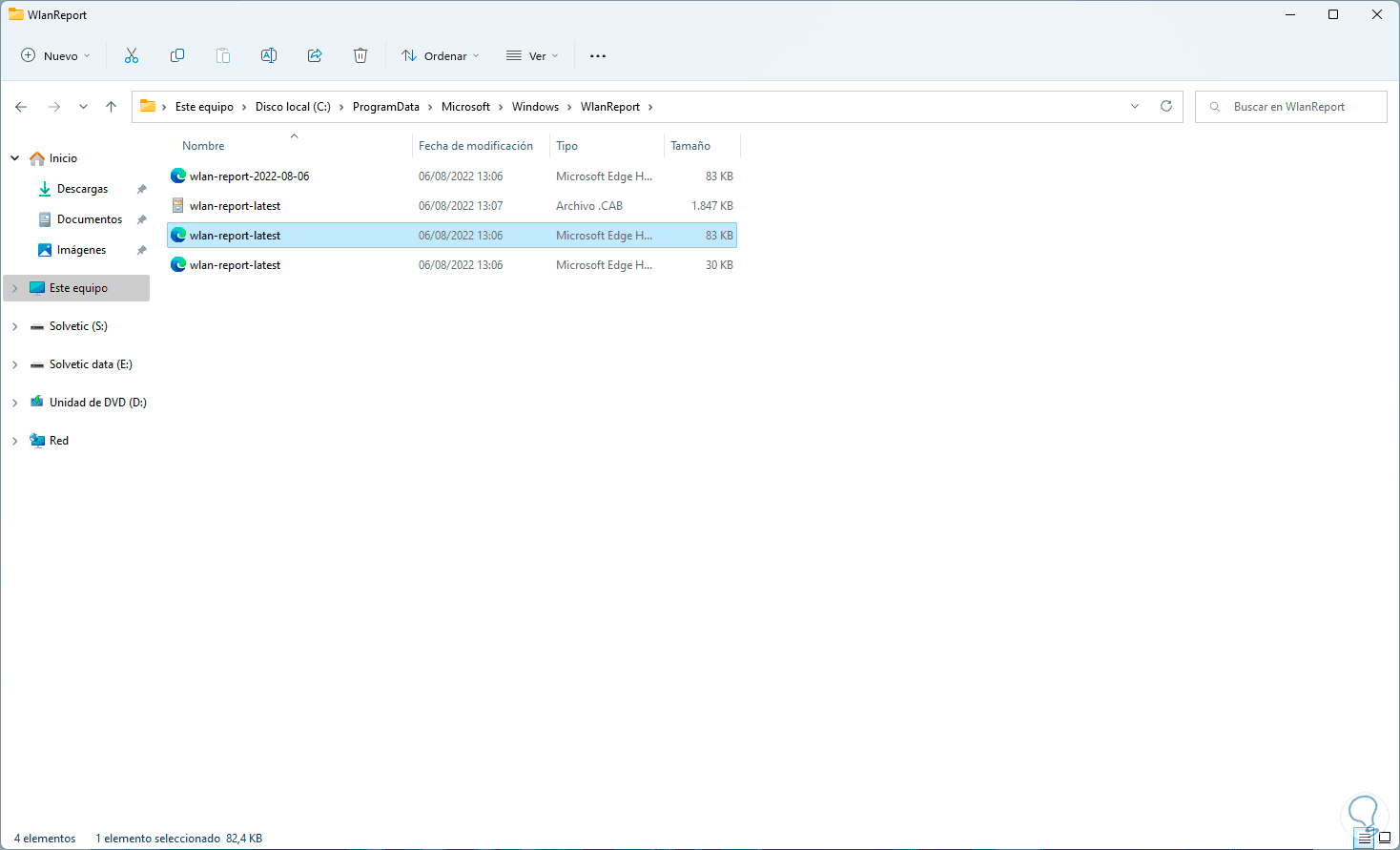Image resolution: width=1400 pixels, height=850 pixels.
Task: Go forward with the right arrow button
Action: (x=54, y=107)
